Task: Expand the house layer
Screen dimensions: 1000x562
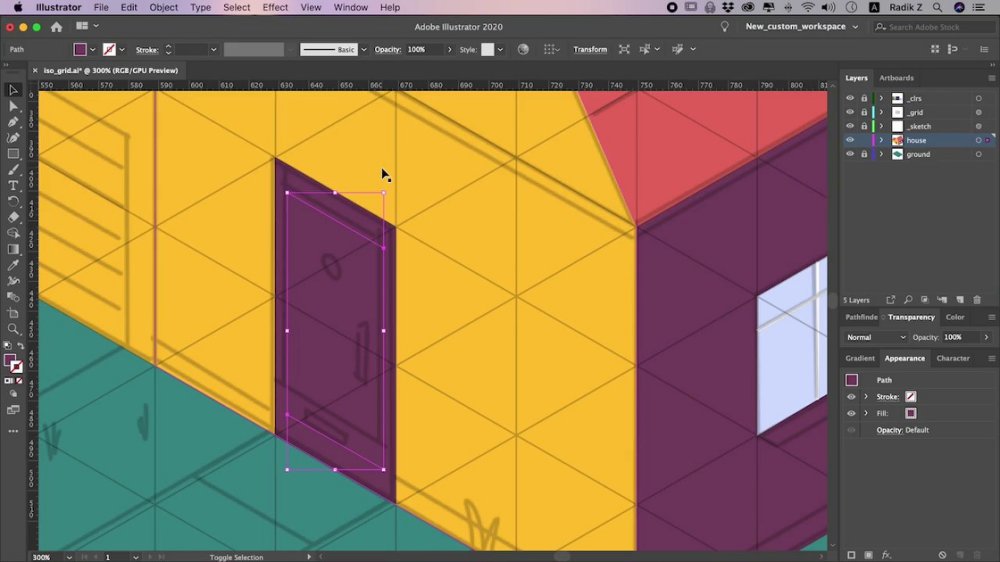Action: coord(881,140)
